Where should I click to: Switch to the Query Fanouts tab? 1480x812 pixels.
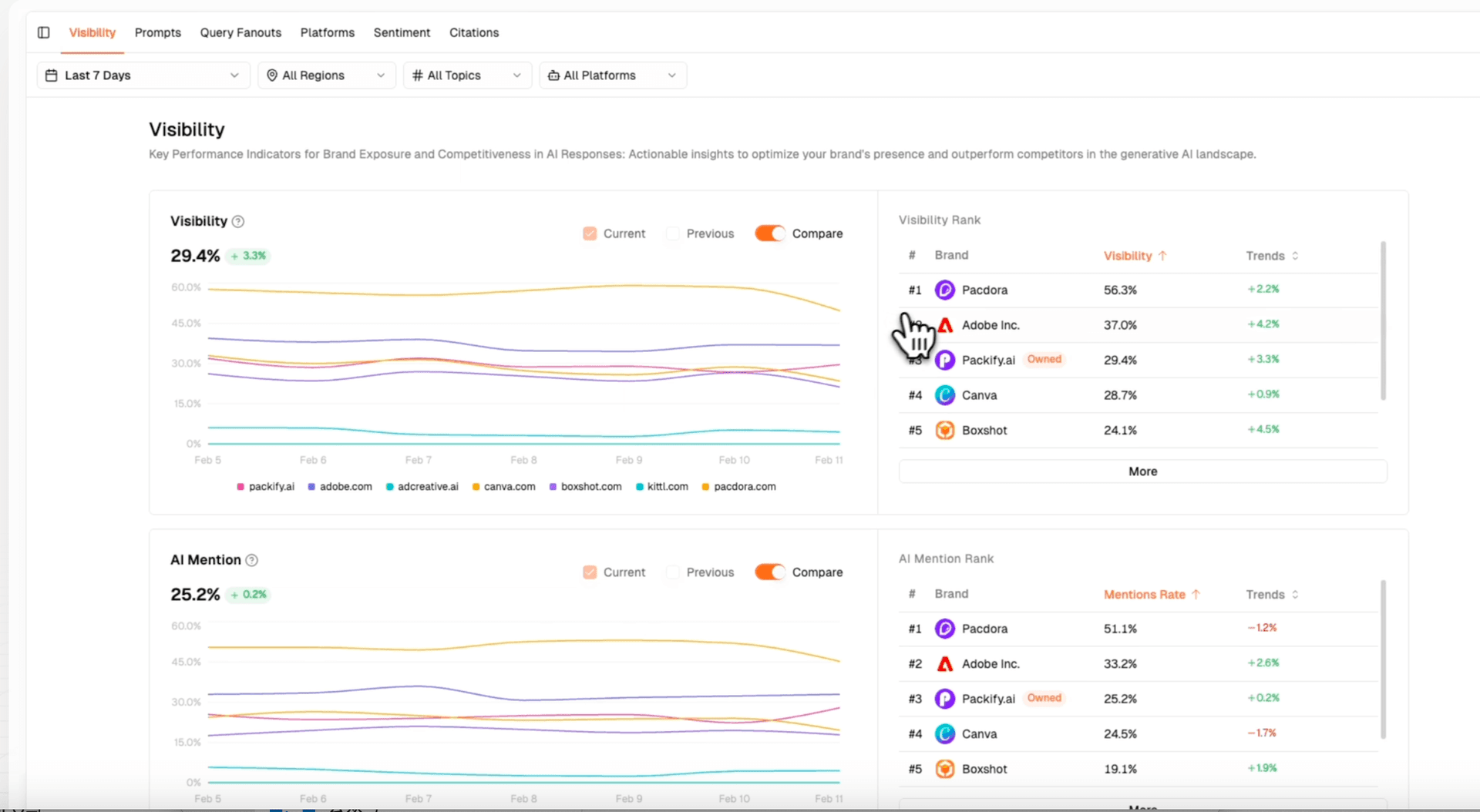pyautogui.click(x=240, y=32)
